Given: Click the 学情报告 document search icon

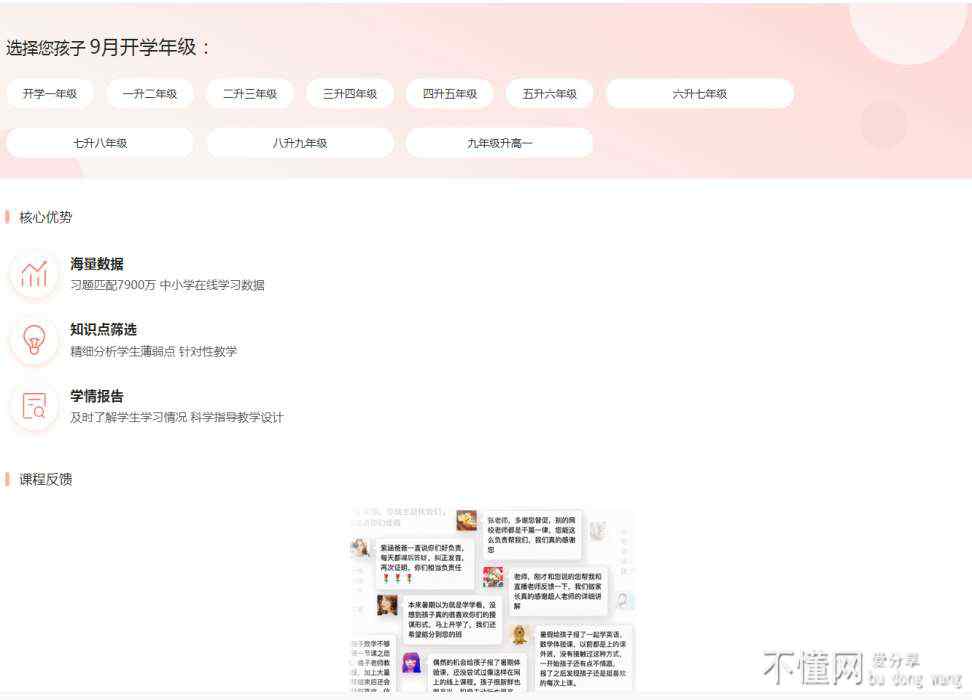Looking at the screenshot, I should click(x=35, y=406).
